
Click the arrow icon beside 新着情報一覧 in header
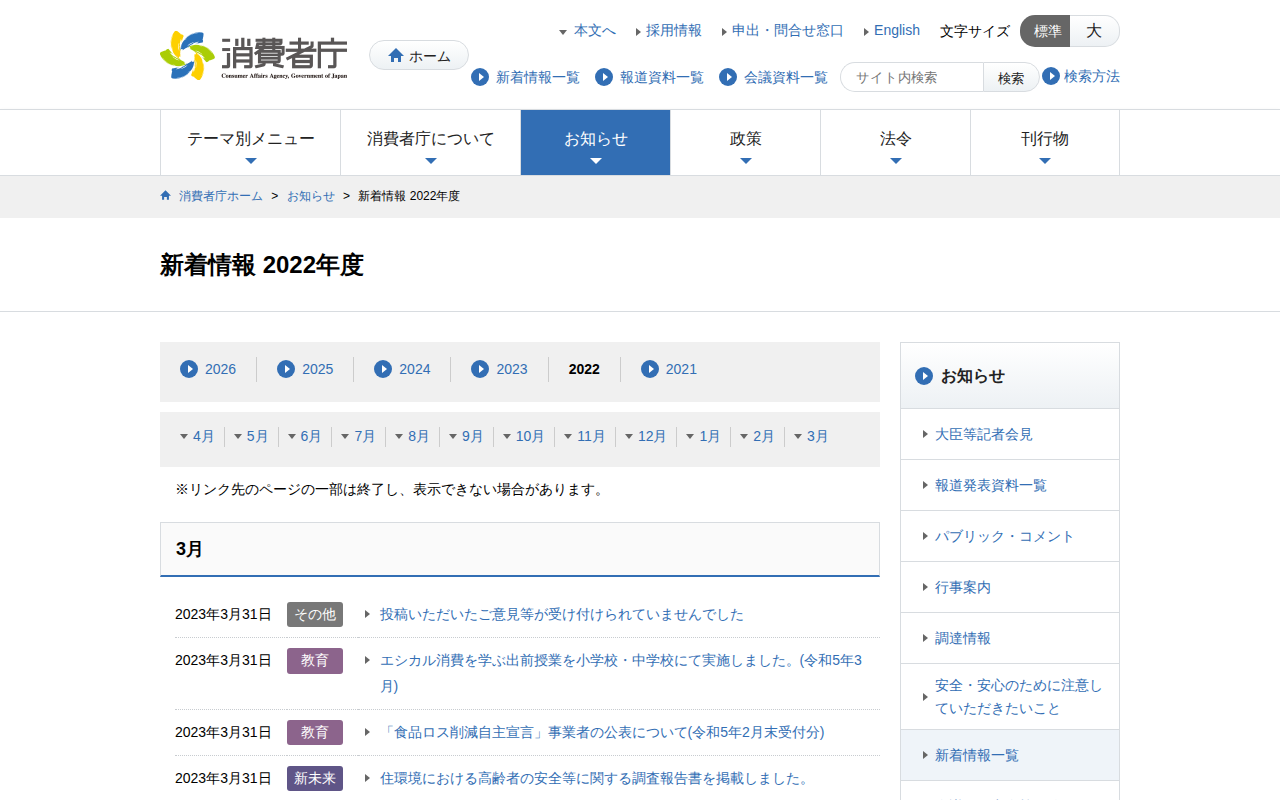[480, 77]
